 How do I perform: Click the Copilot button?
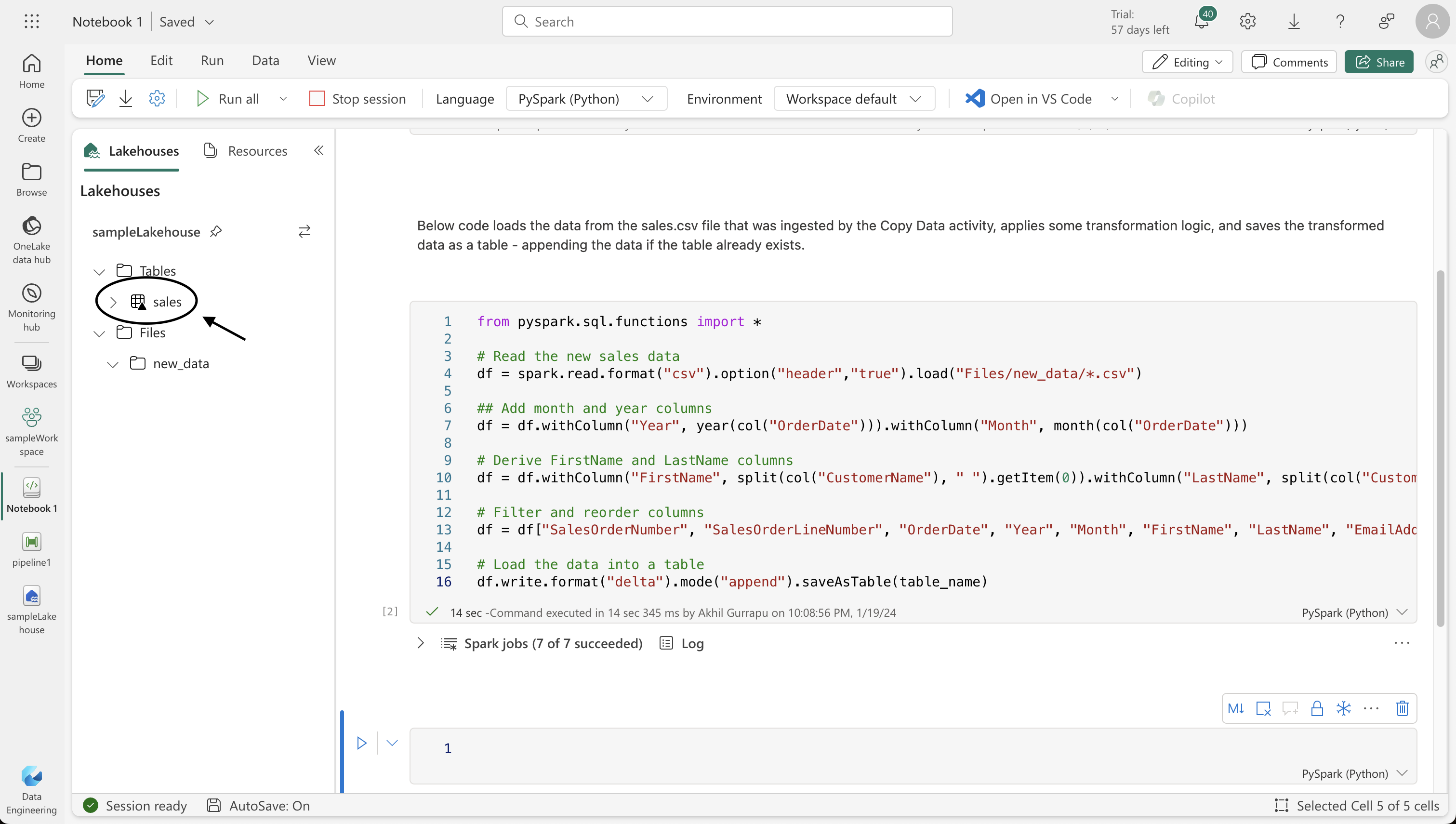click(1181, 98)
